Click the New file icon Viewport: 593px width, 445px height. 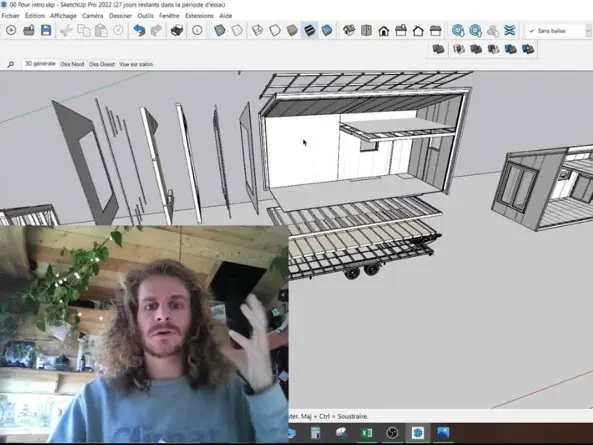(x=11, y=30)
